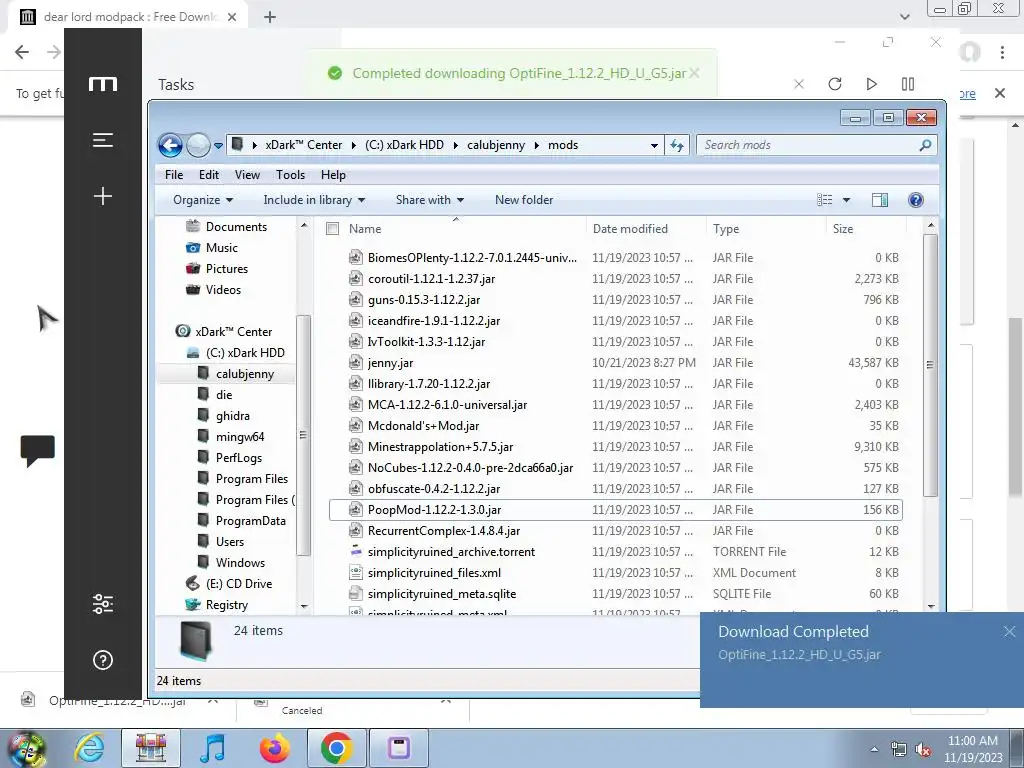
Task: Click the Explorer forward navigation button
Action: tap(198, 145)
